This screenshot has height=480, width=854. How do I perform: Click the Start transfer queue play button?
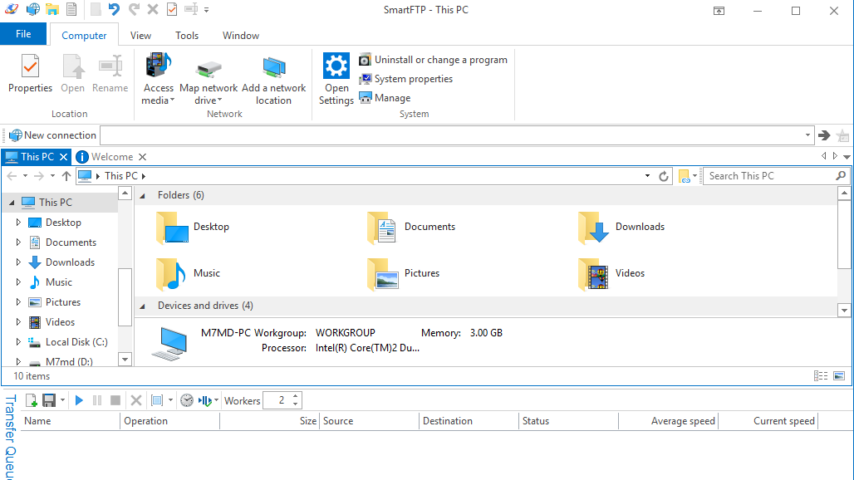pos(79,400)
